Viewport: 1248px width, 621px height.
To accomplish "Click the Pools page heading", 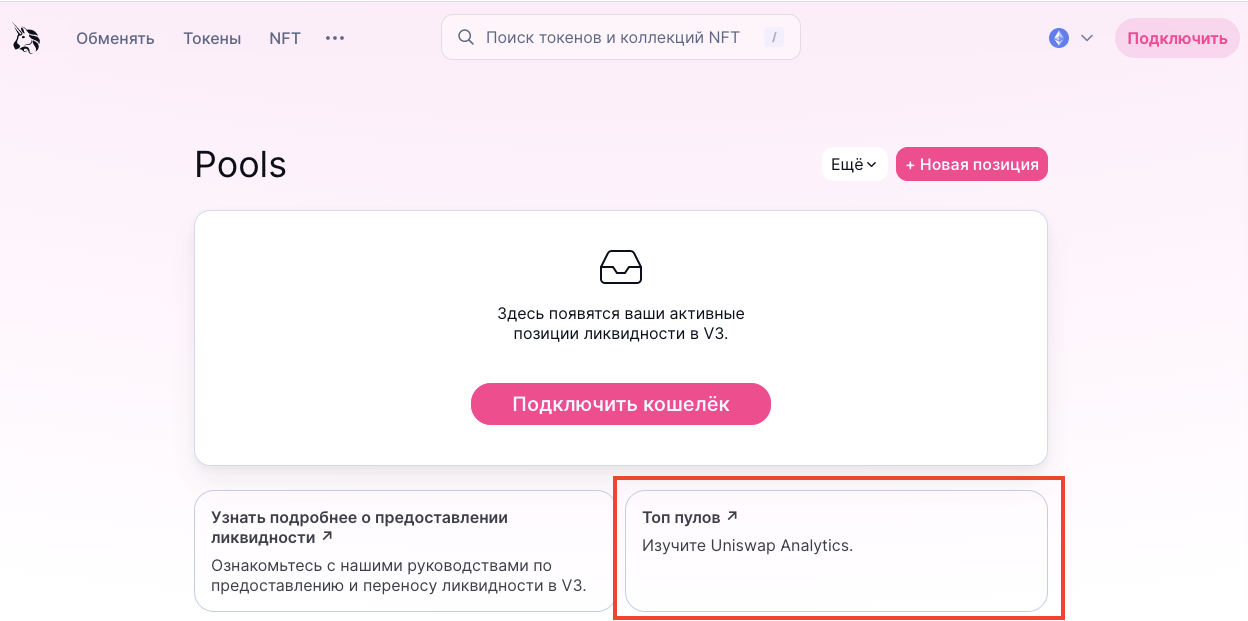I will coord(240,165).
